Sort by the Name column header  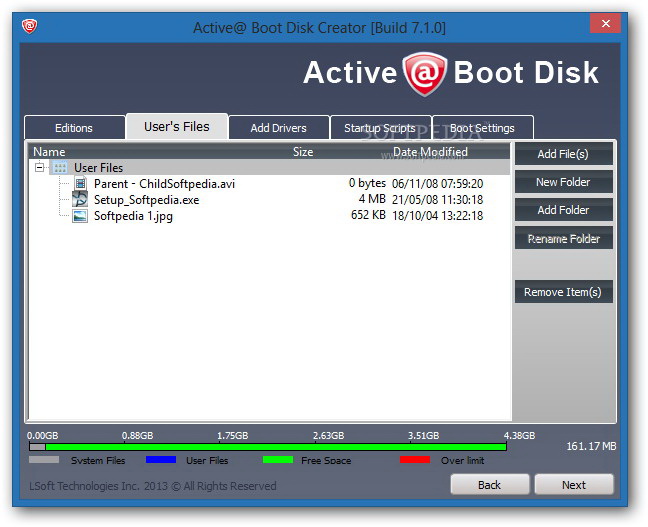[x=49, y=152]
